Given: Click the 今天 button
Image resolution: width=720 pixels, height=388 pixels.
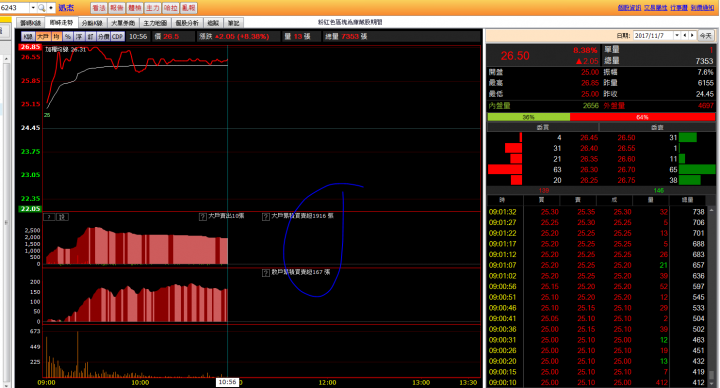Looking at the screenshot, I should [x=705, y=35].
